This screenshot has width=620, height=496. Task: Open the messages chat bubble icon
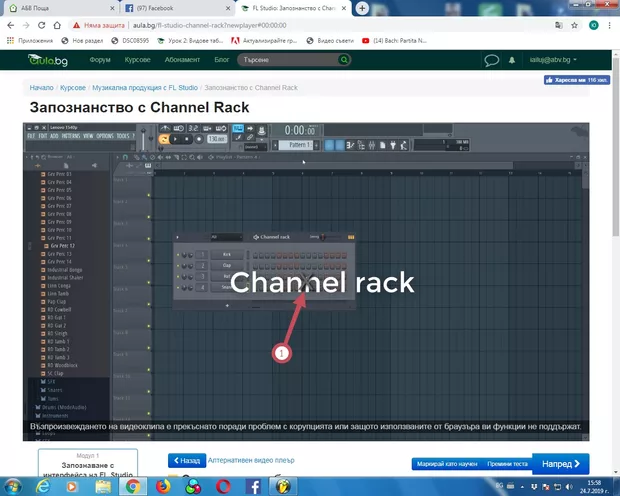(x=491, y=60)
